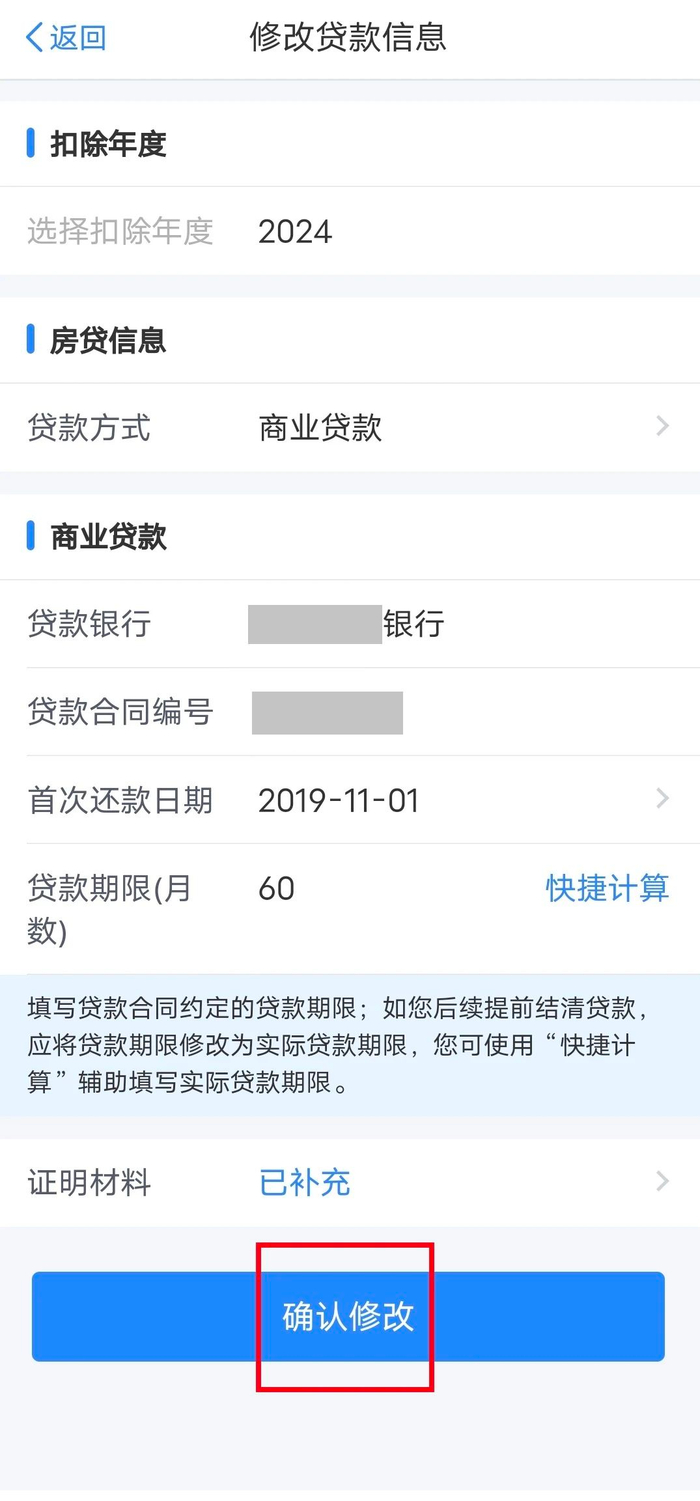Open the 已补充 proof materials link

pyautogui.click(x=304, y=1183)
